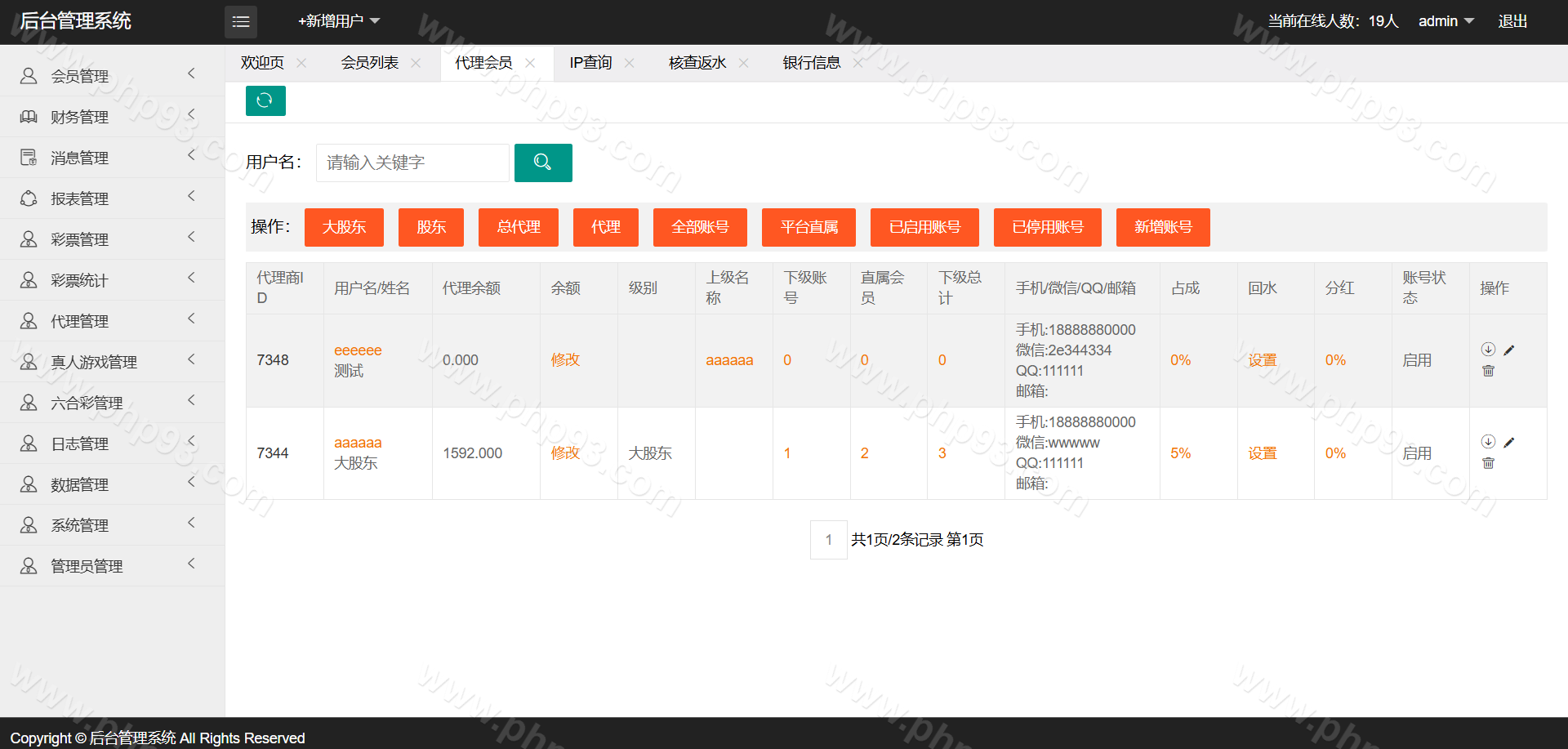Close the IP查询 tab
This screenshot has width=1568, height=749.
click(x=630, y=63)
